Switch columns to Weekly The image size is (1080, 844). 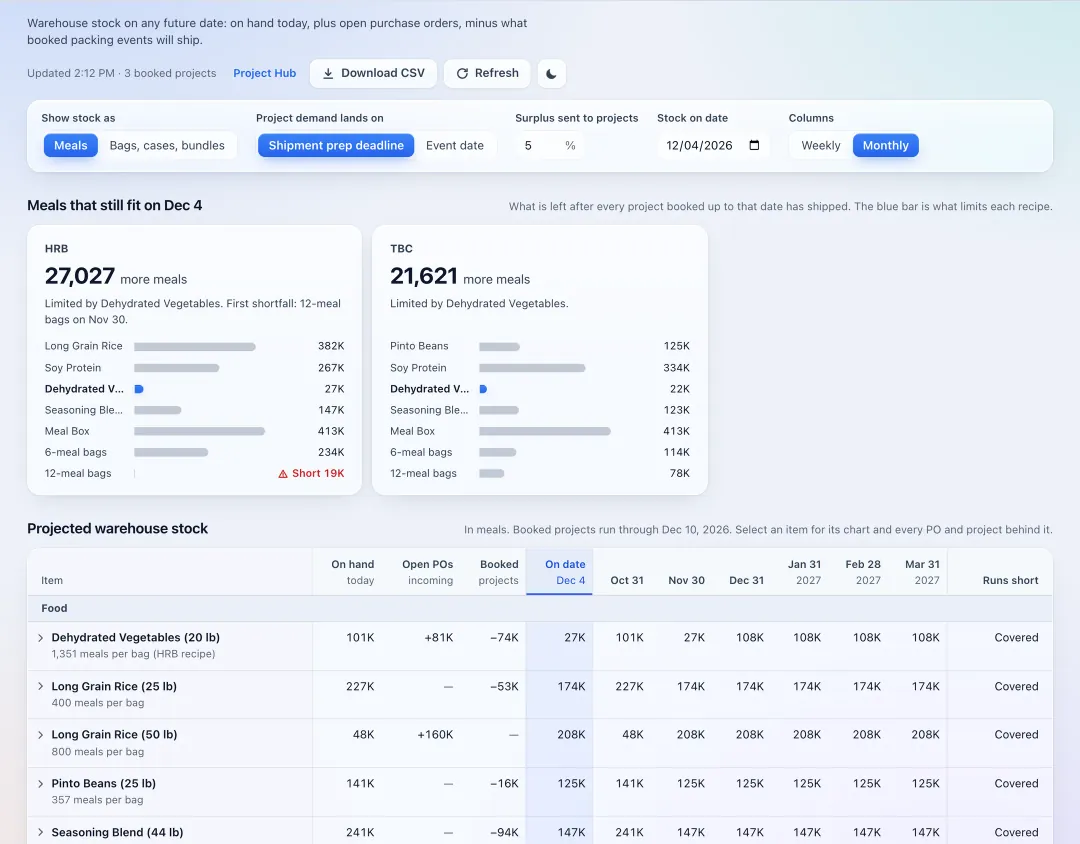[821, 145]
